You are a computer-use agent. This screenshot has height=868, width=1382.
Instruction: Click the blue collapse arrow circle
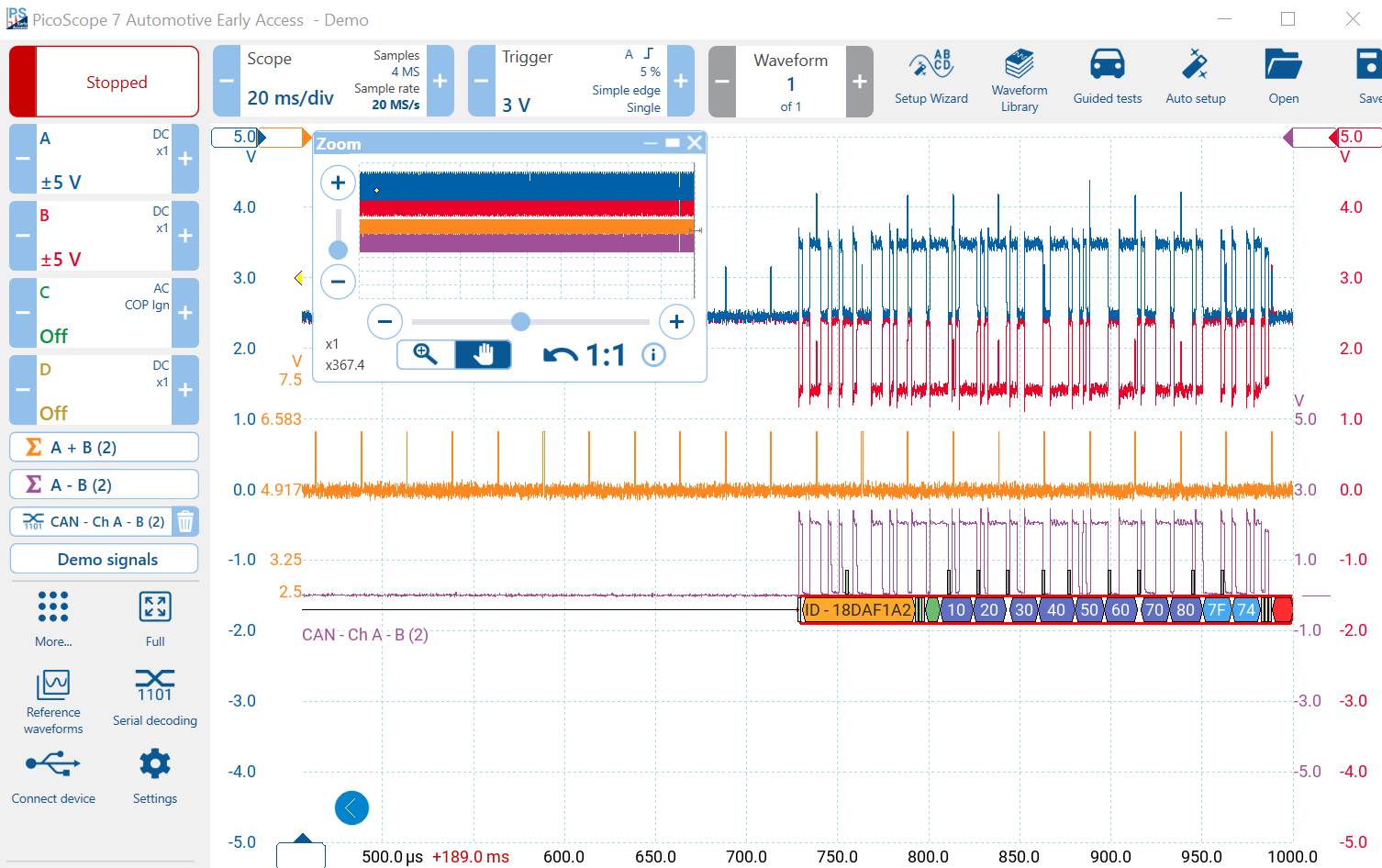click(351, 807)
